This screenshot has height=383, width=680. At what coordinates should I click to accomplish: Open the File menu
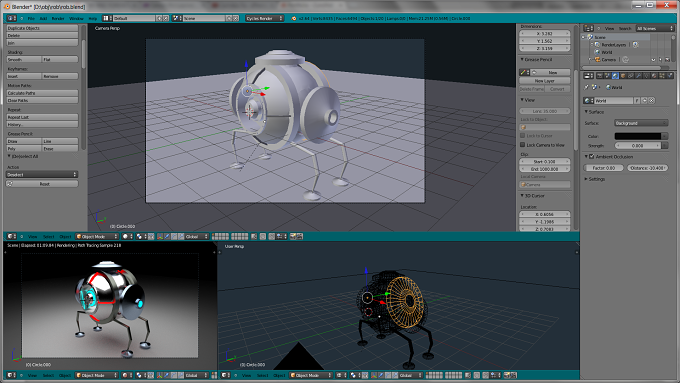[x=31, y=19]
